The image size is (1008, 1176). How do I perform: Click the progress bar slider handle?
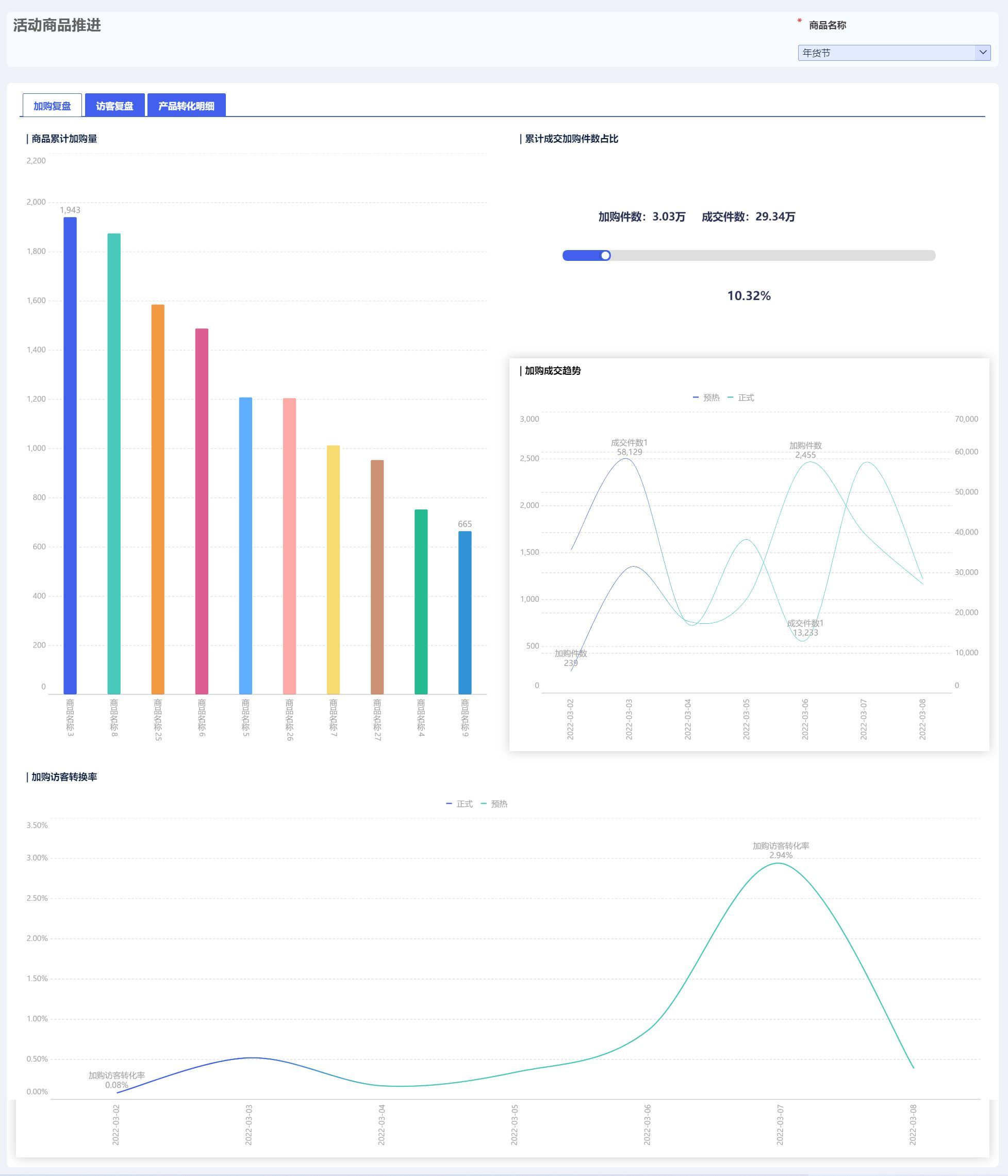click(606, 255)
